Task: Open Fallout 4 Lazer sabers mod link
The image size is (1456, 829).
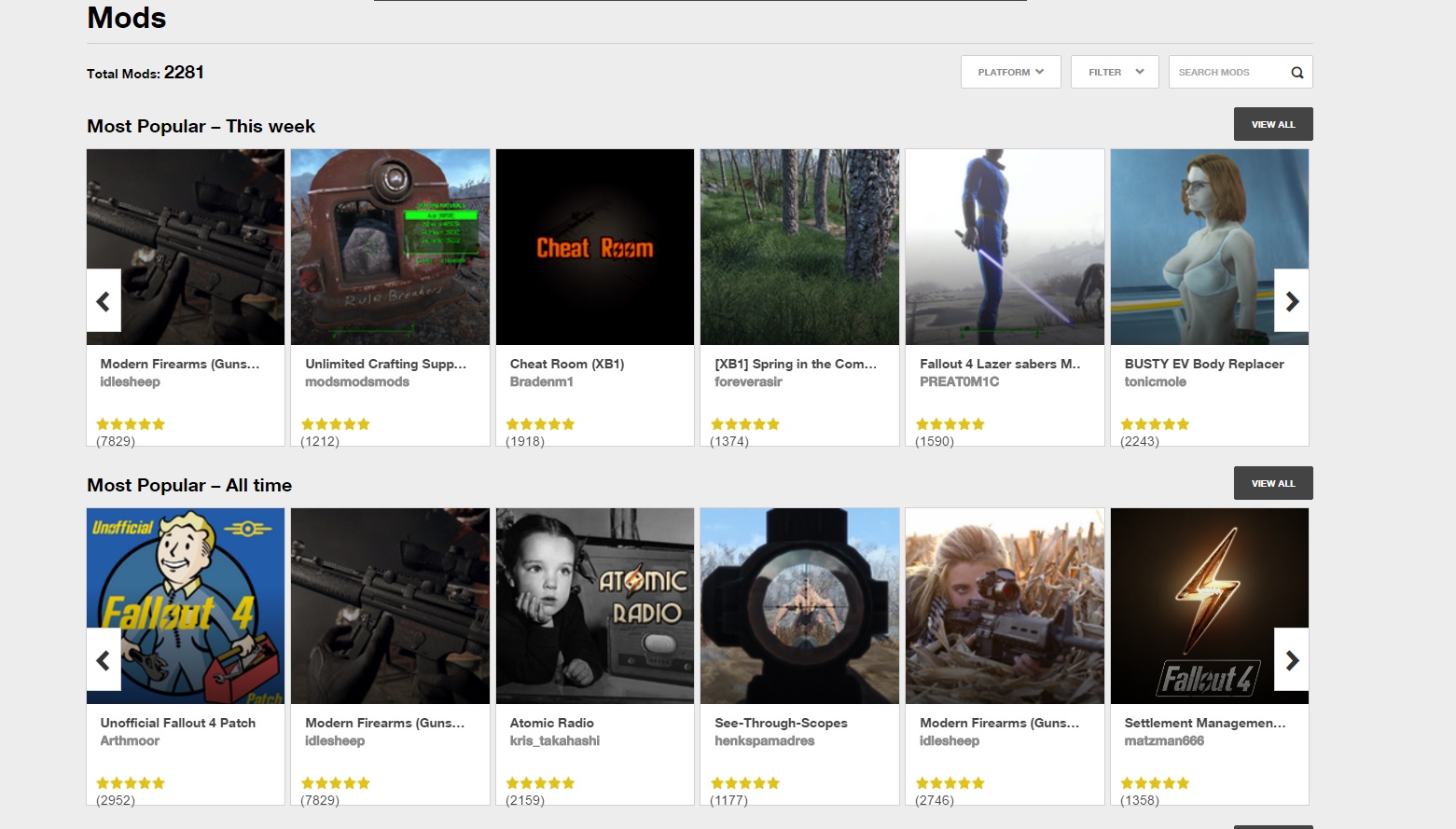Action: click(999, 364)
